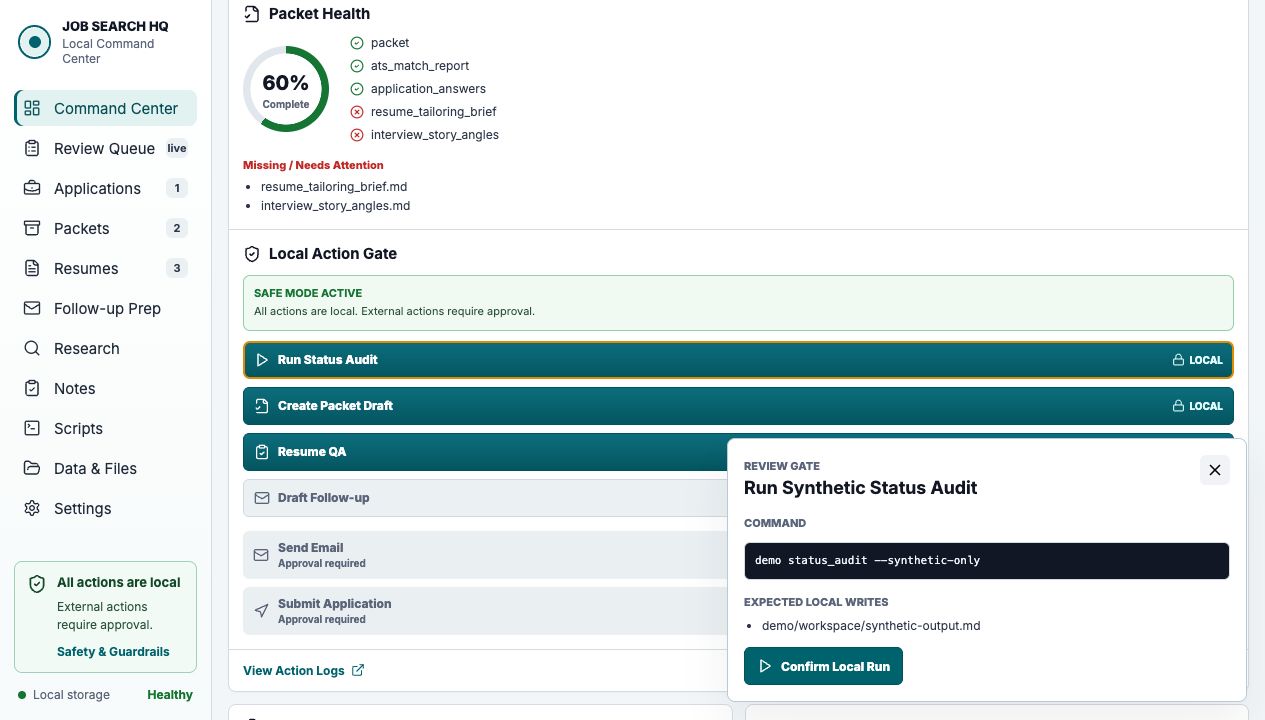This screenshot has width=1265, height=720.
Task: Open Command Center in sidebar
Action: pos(106,108)
